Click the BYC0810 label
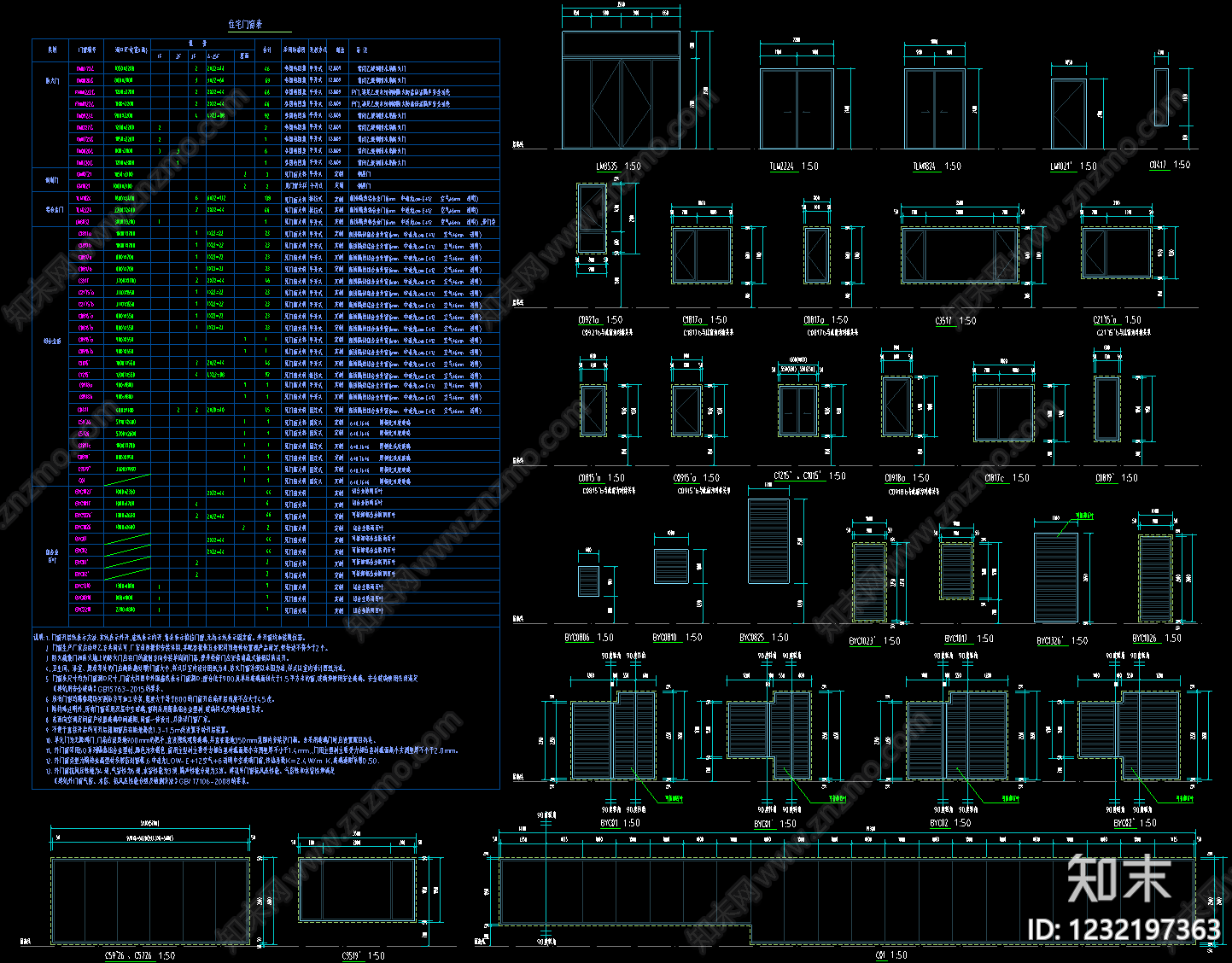Viewport: 1232px width, 963px height. point(666,638)
